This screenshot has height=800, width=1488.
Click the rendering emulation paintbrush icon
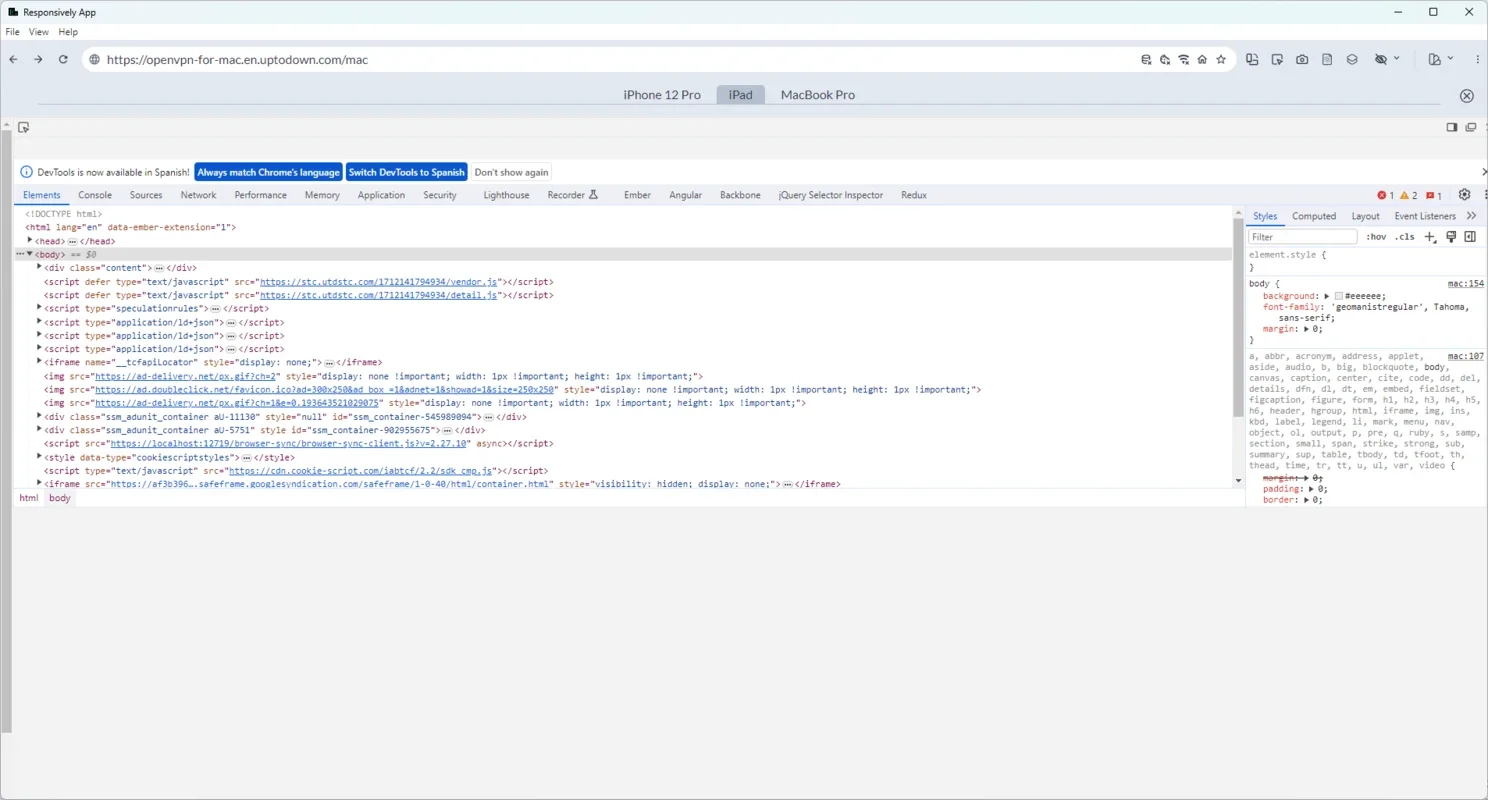[x=1451, y=237]
